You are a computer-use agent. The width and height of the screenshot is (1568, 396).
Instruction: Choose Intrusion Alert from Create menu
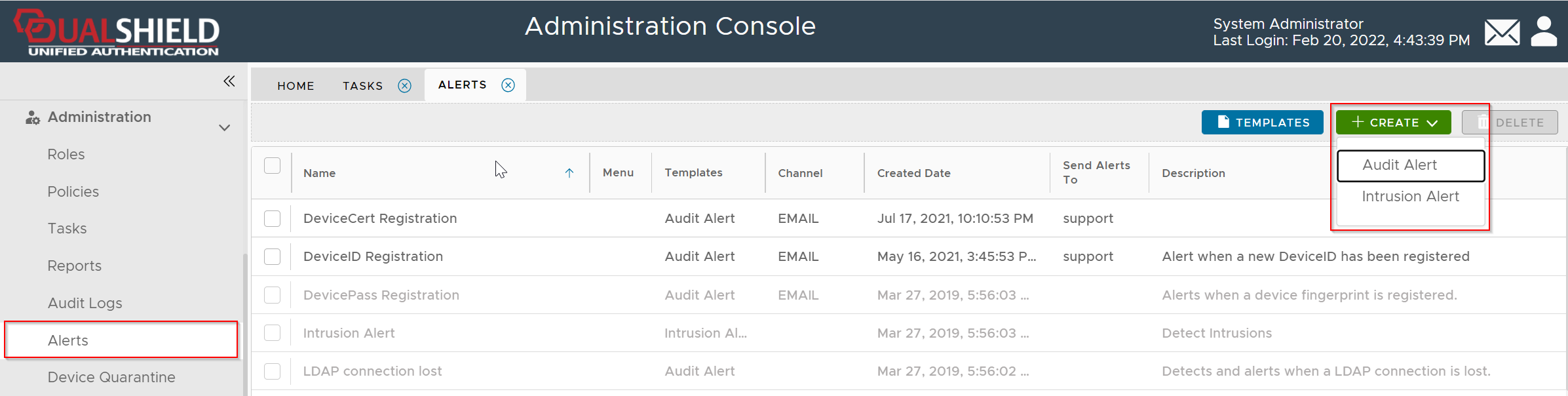click(x=1410, y=197)
